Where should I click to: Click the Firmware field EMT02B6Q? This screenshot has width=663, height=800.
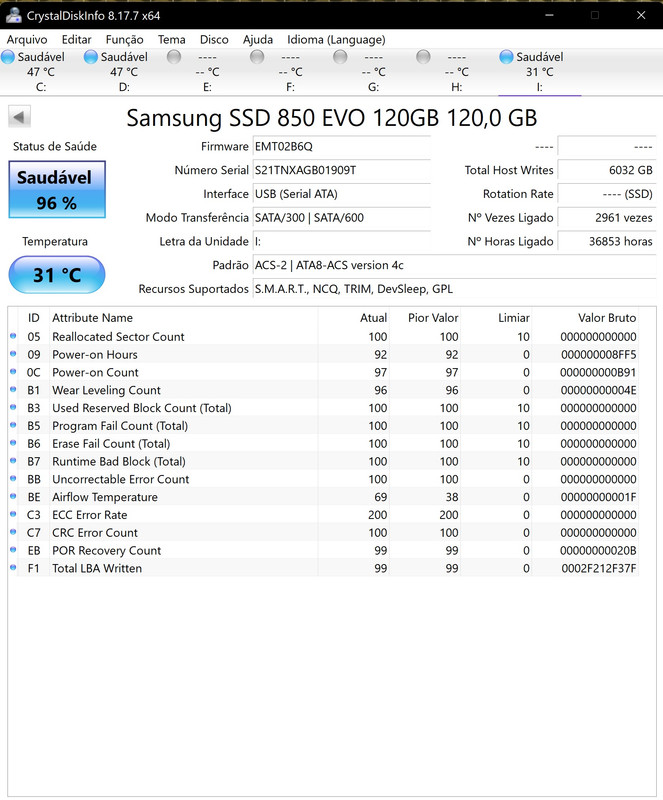tap(341, 146)
